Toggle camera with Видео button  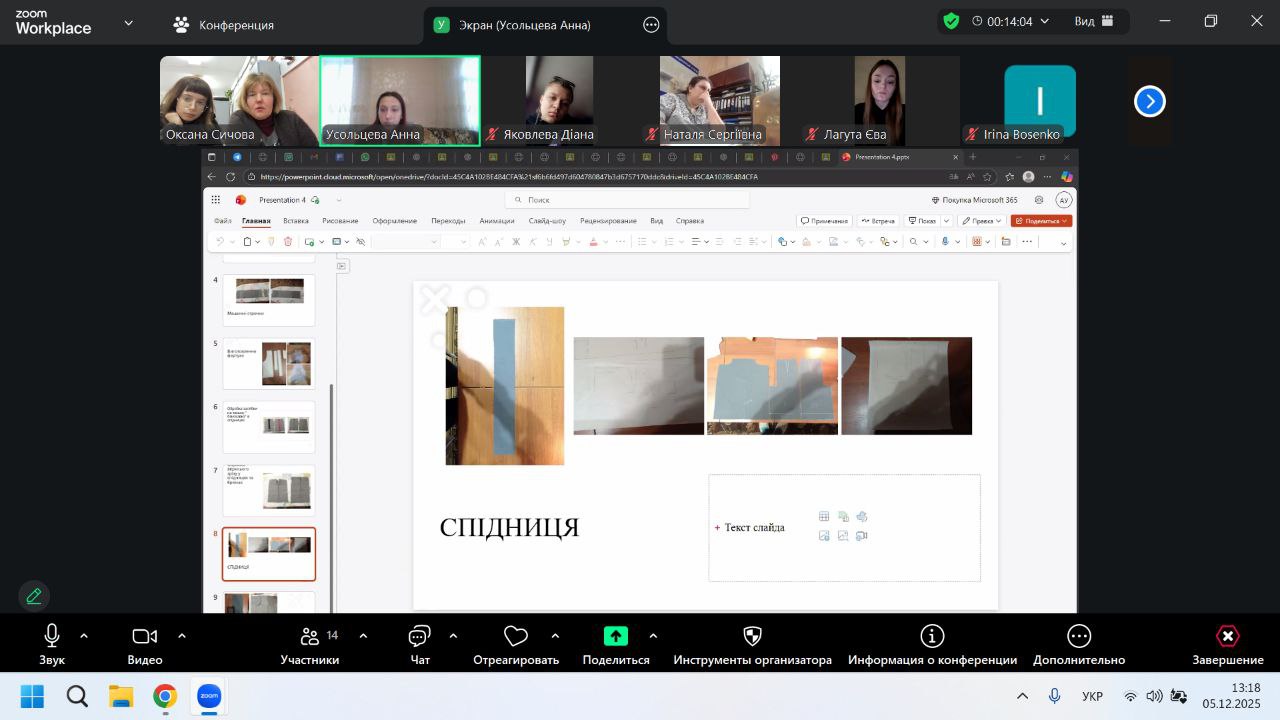145,636
